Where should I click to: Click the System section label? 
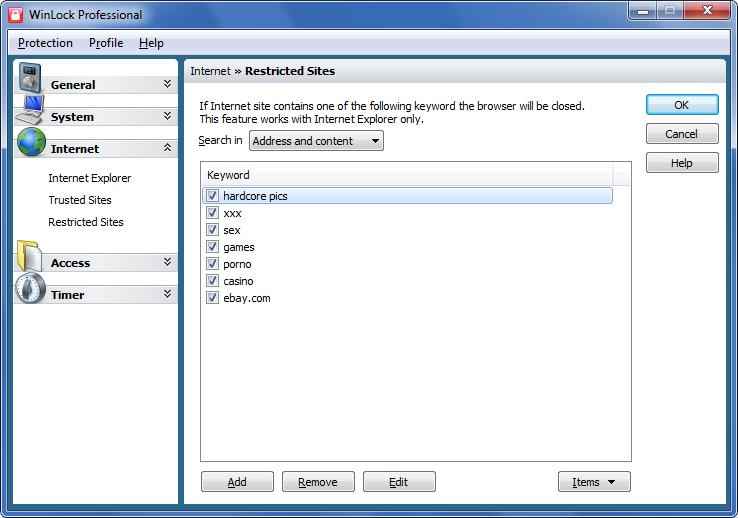(72, 117)
